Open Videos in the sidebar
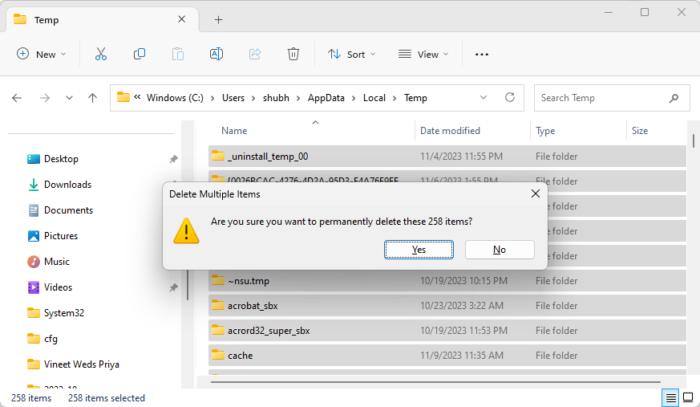Screen dimensions: 700x407 (x=58, y=287)
